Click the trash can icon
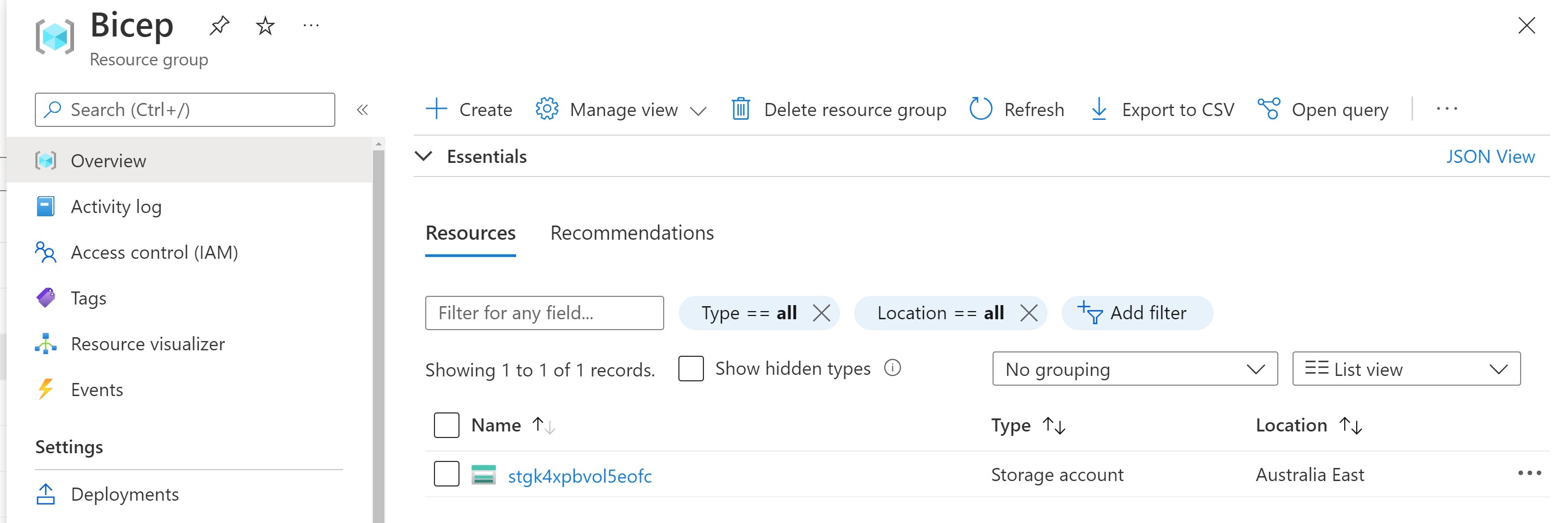Image resolution: width=1568 pixels, height=523 pixels. 740,109
